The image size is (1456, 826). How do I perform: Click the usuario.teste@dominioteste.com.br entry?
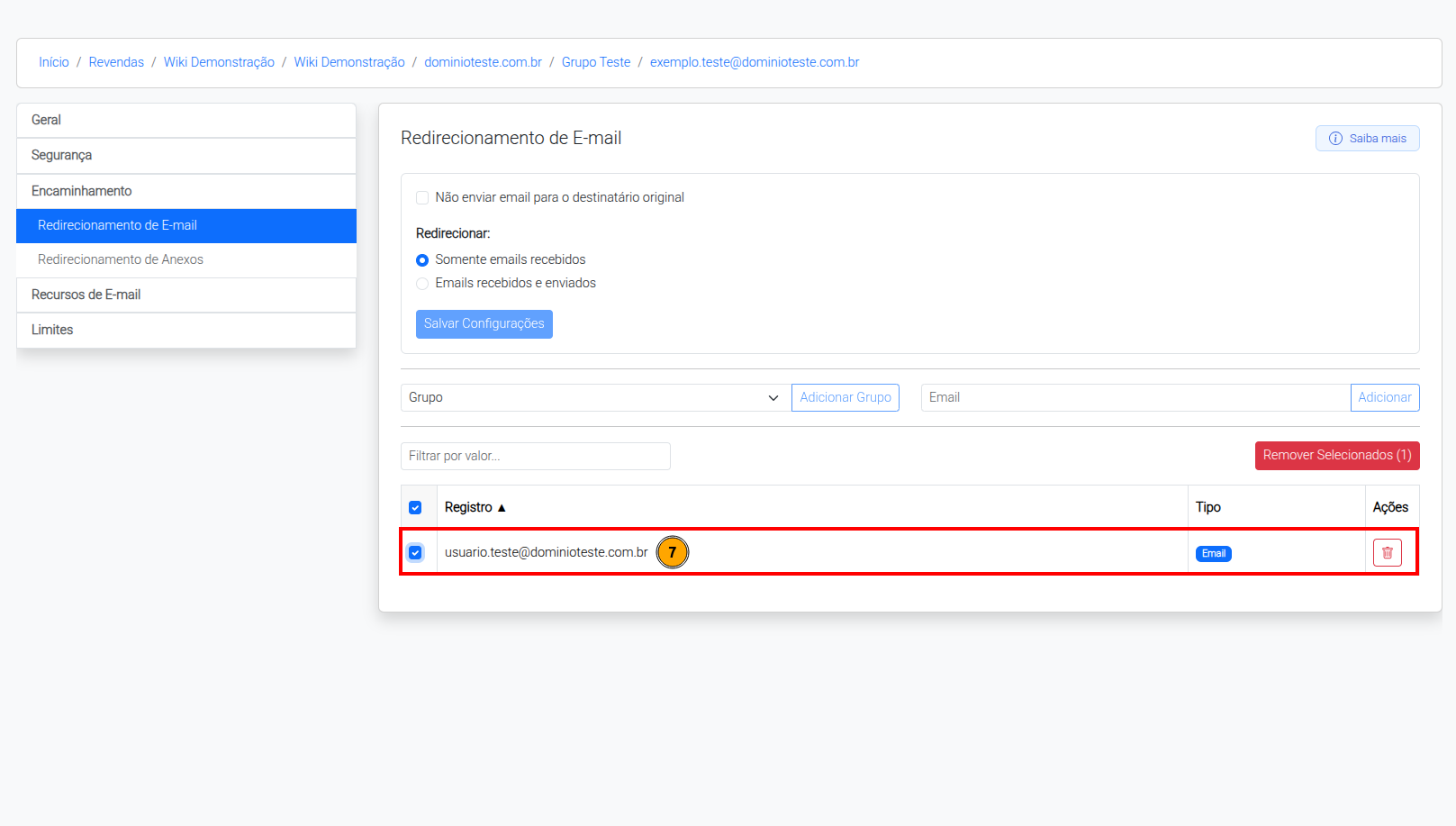(547, 552)
